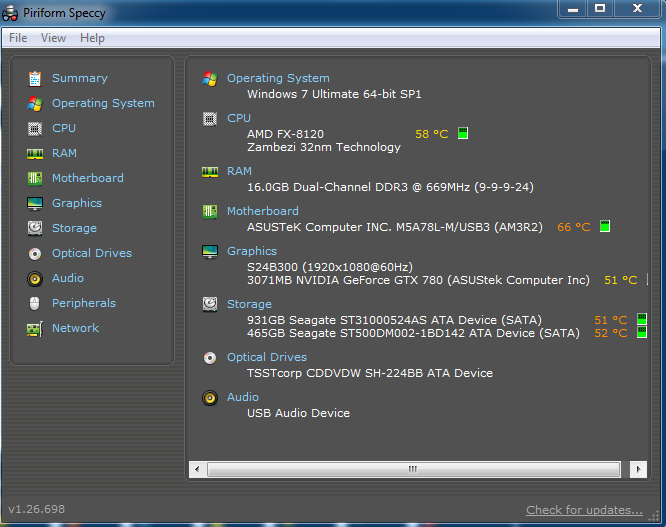
Task: Select Operating System in the sidebar
Action: pos(103,104)
